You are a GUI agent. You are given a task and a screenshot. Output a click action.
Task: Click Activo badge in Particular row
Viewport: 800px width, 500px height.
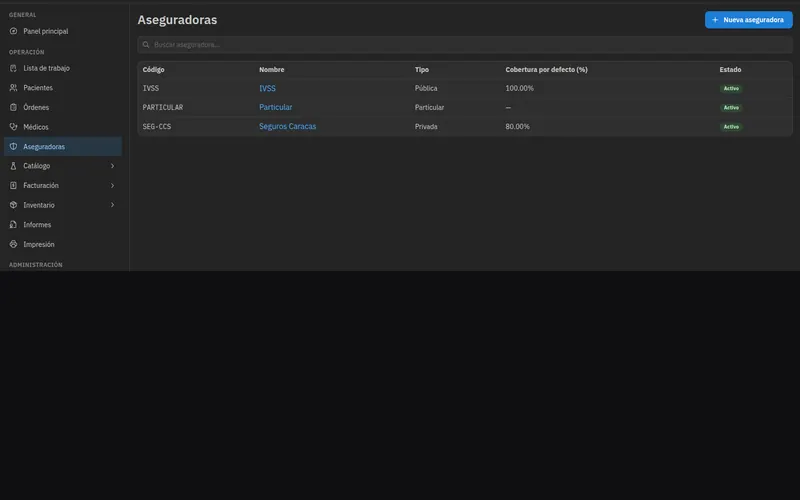click(731, 108)
